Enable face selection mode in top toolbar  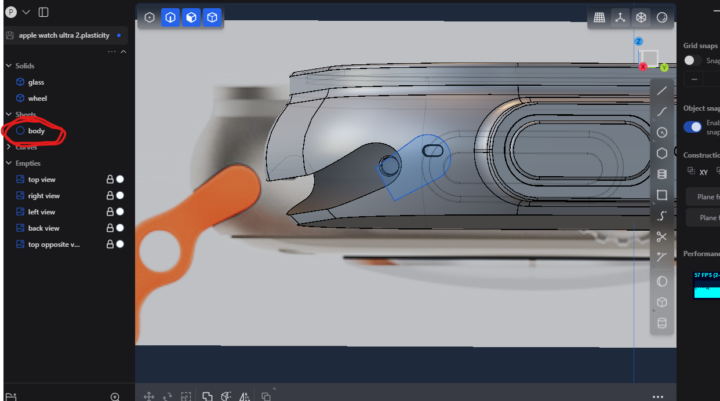(x=191, y=18)
